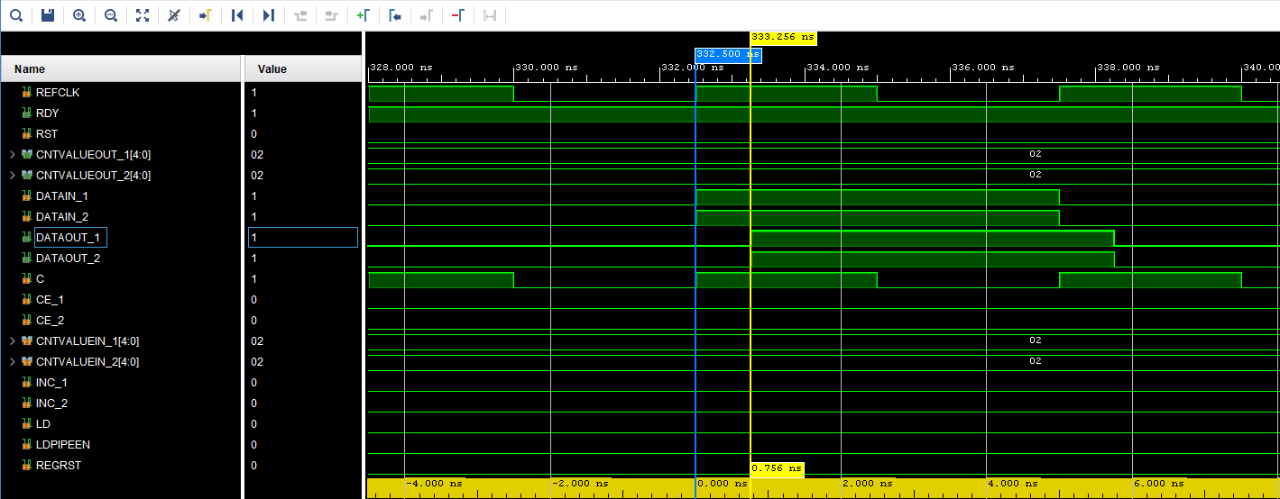Image resolution: width=1280 pixels, height=499 pixels.
Task: Click the CE_1 signal icon
Action: 27,299
